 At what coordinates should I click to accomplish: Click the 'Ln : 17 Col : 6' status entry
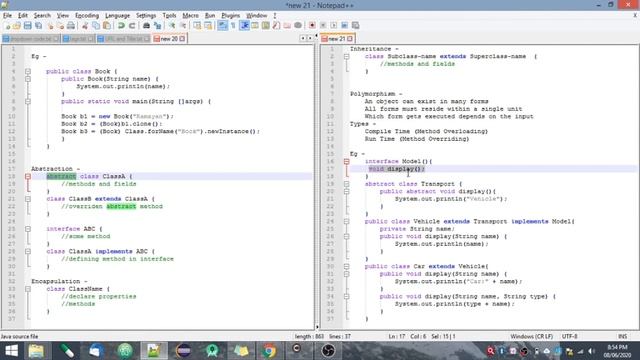coord(407,336)
